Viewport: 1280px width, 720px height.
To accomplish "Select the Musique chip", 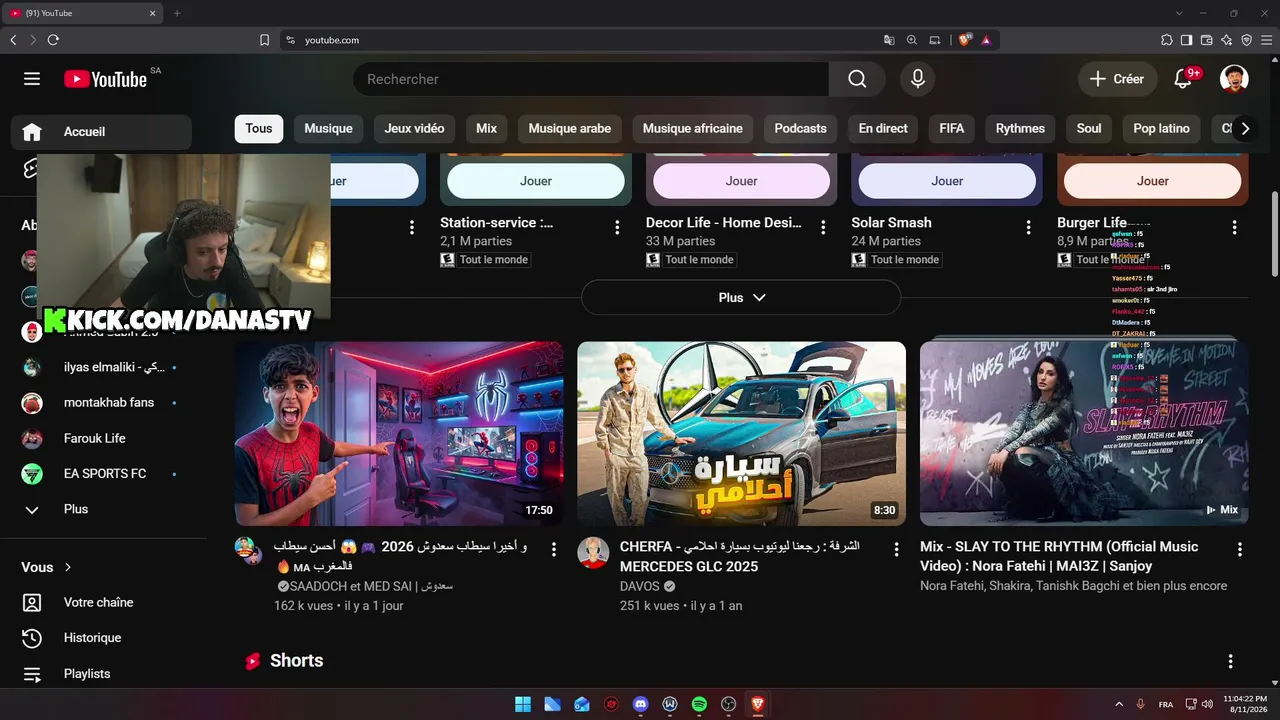I will coord(328,128).
